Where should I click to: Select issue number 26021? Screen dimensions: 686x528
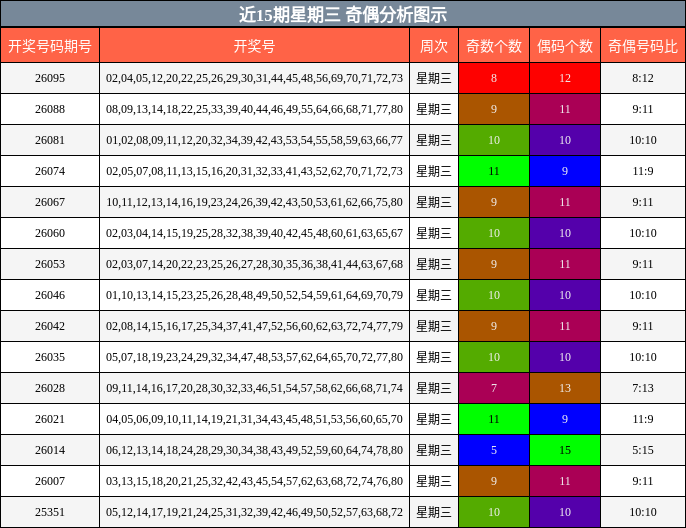tap(50, 419)
